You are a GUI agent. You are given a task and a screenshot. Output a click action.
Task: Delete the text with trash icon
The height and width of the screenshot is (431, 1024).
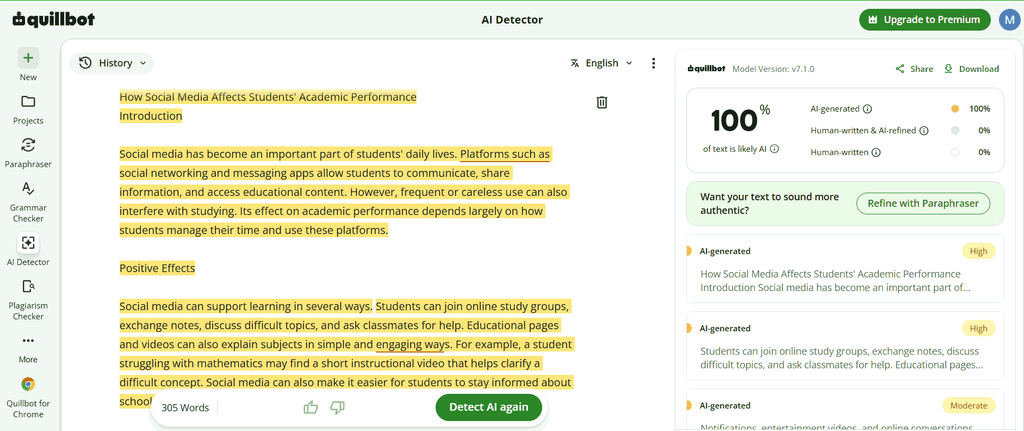click(602, 103)
